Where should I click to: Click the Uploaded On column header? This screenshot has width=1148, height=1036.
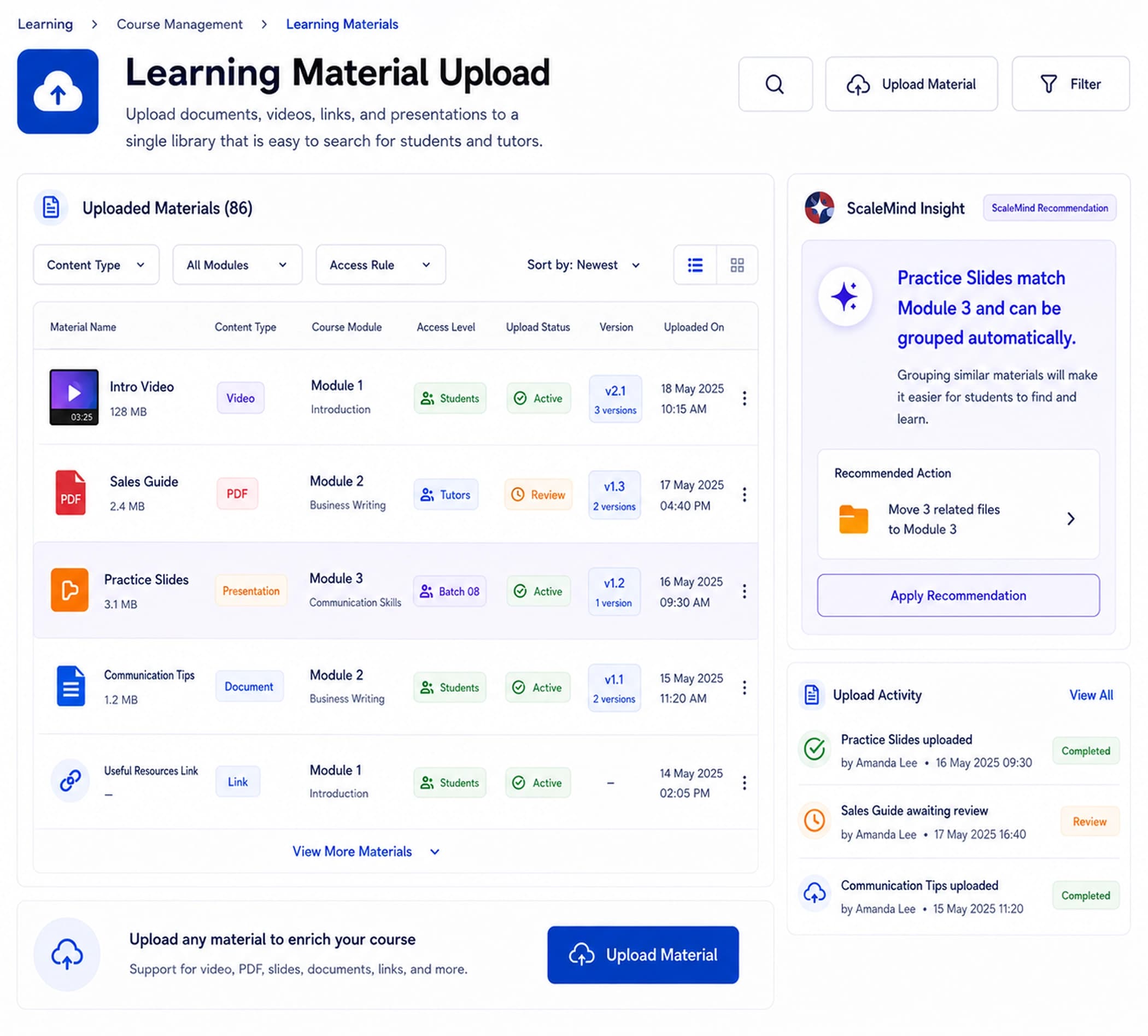pyautogui.click(x=694, y=327)
